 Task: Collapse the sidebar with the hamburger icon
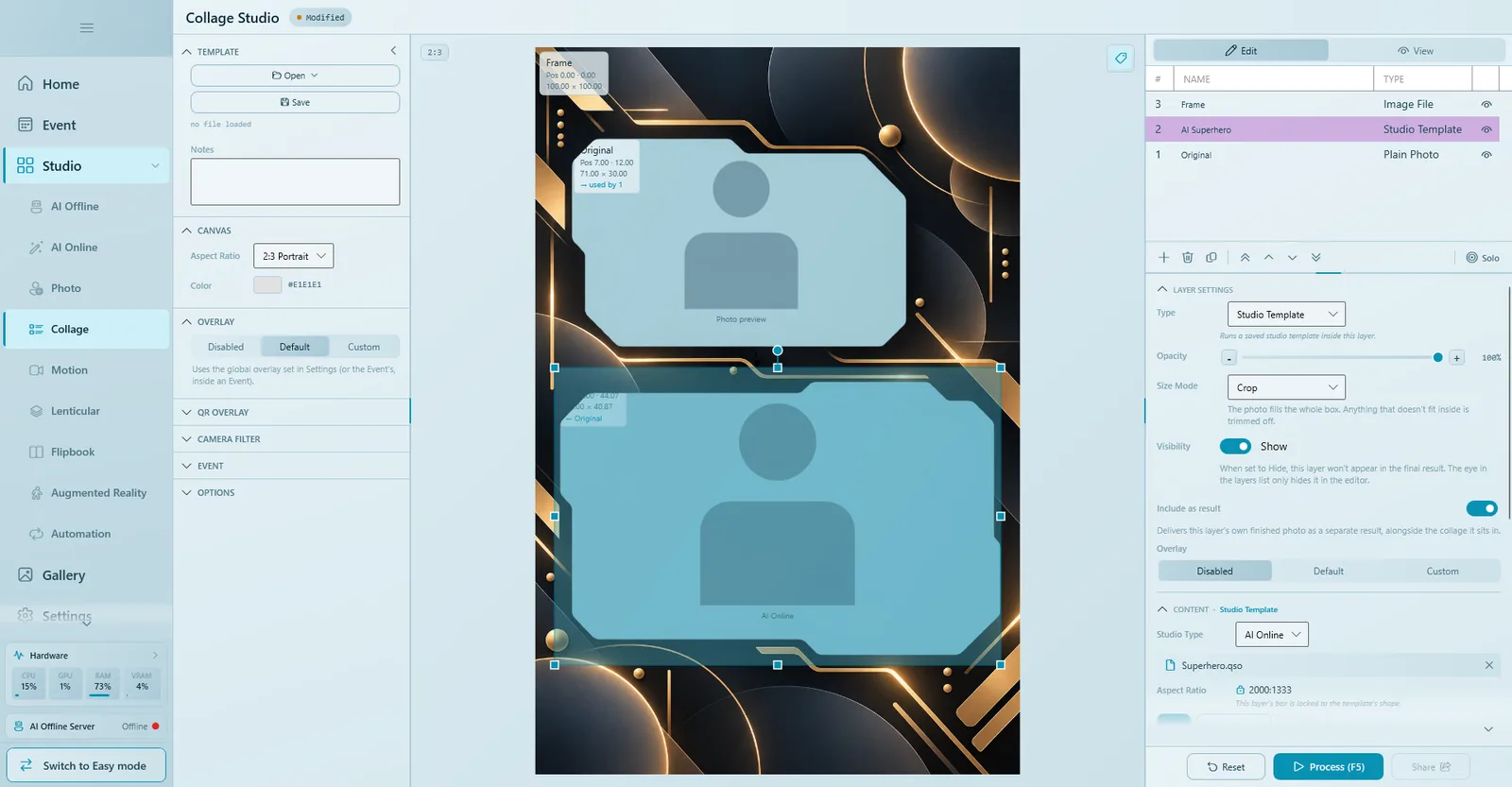point(87,28)
